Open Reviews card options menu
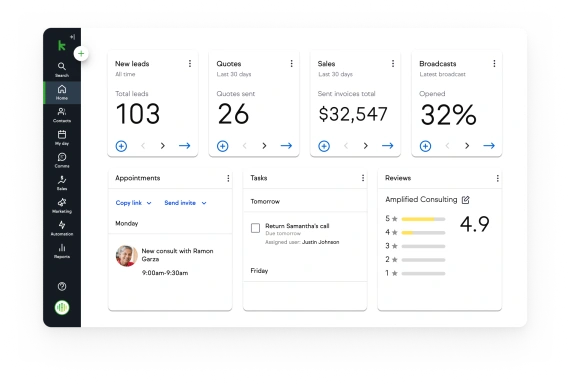The image size is (570, 385). point(498,178)
